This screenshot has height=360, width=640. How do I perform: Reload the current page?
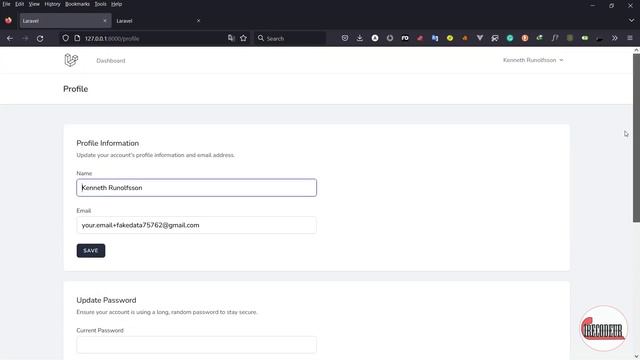click(x=40, y=38)
